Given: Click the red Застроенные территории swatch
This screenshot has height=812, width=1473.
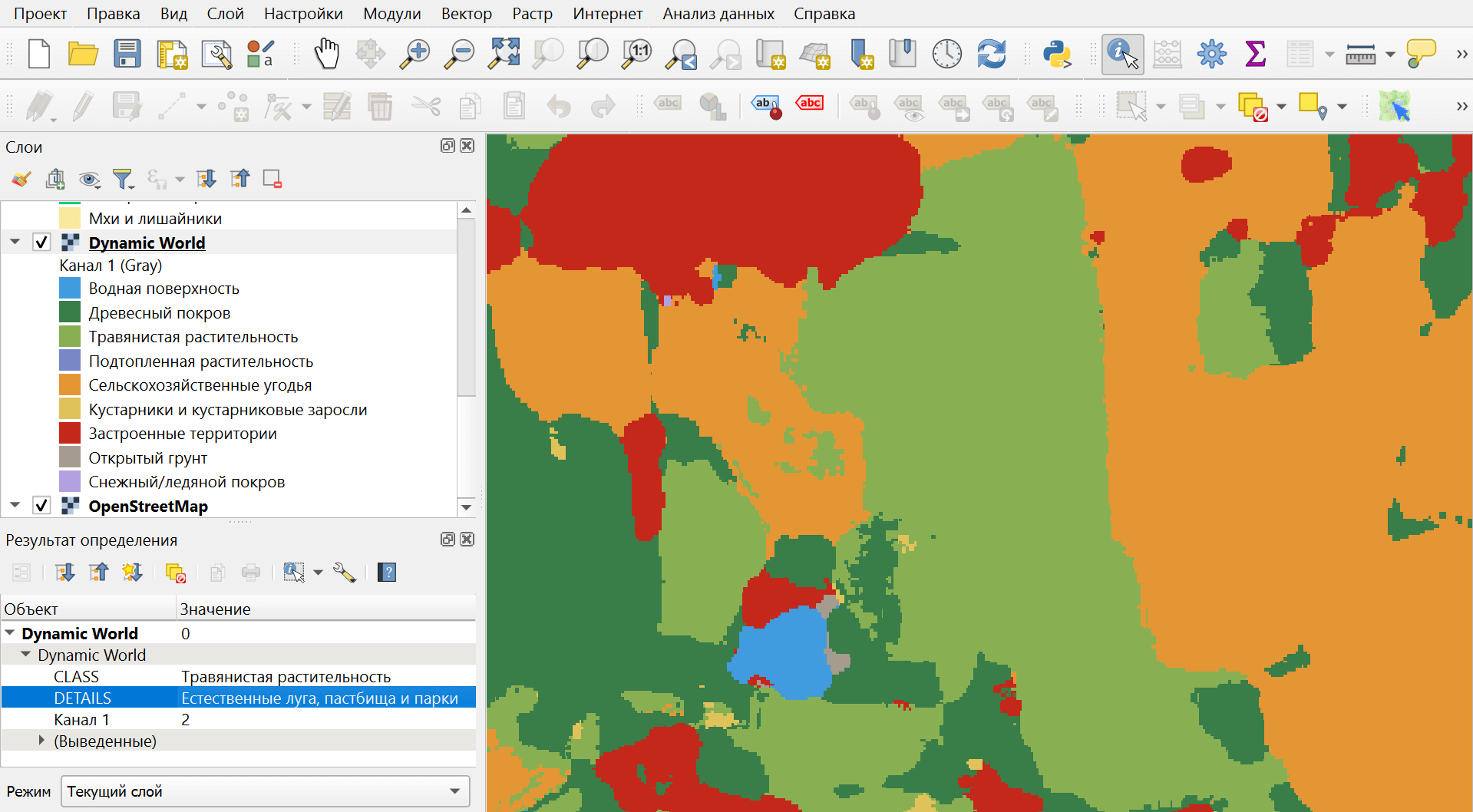Looking at the screenshot, I should (x=70, y=434).
